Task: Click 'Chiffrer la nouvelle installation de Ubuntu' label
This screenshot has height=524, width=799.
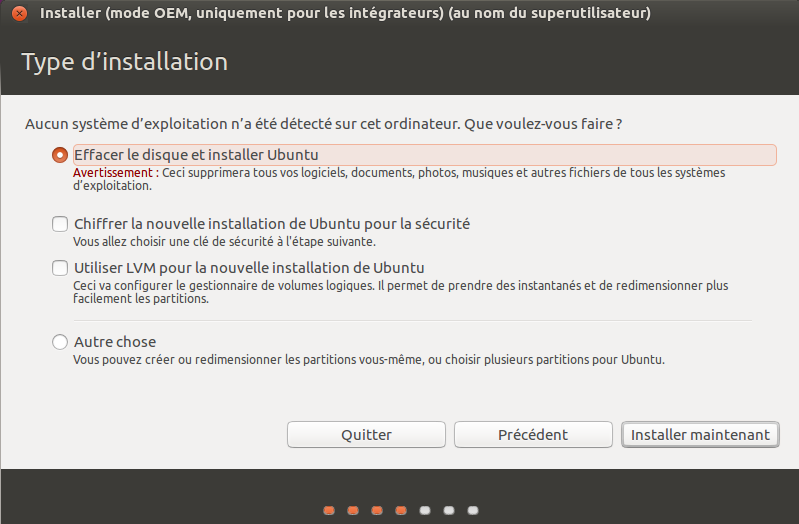Action: pos(272,224)
